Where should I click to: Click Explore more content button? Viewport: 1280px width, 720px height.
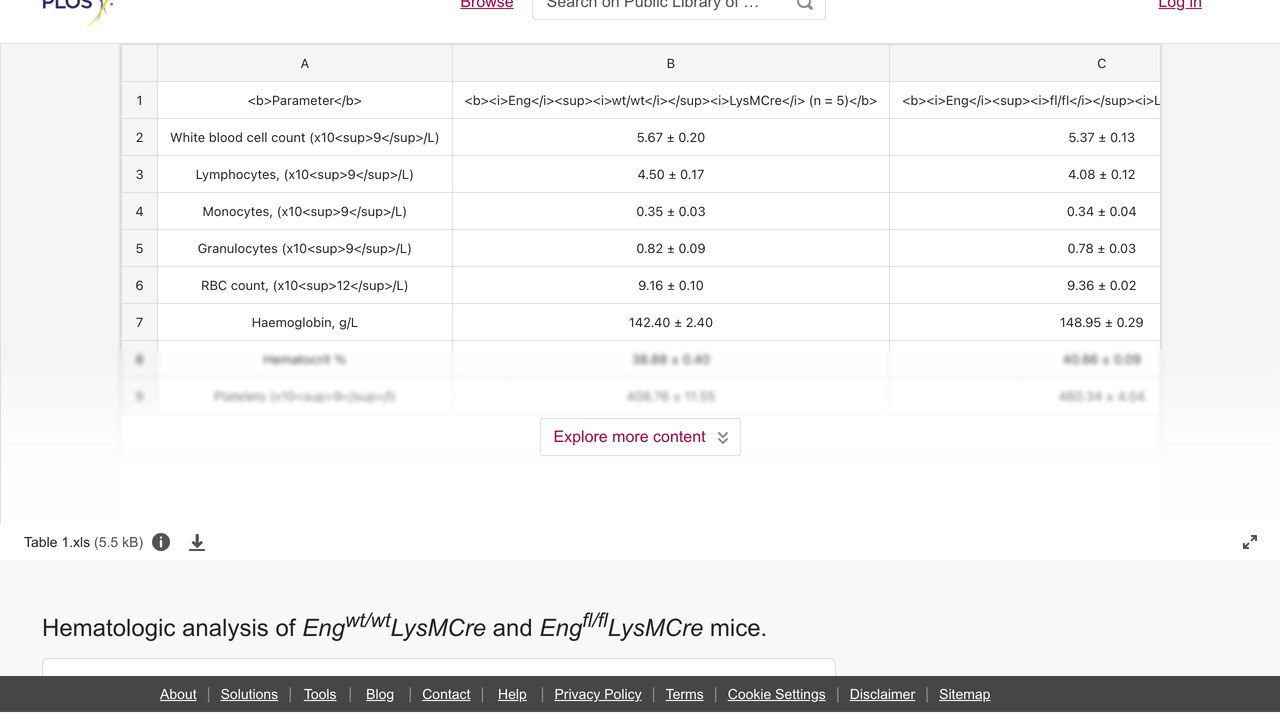coord(640,437)
